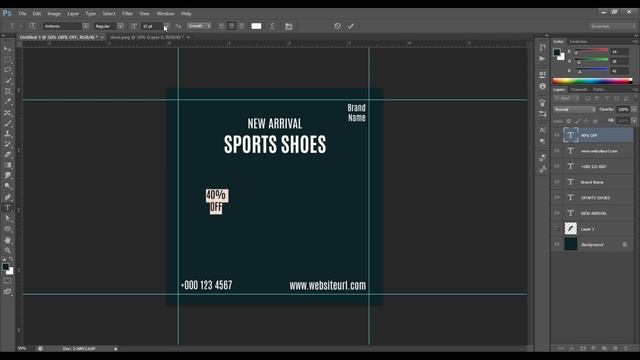Toggle text orientation in options bar
This screenshot has width=640, height=360.
click(x=33, y=26)
